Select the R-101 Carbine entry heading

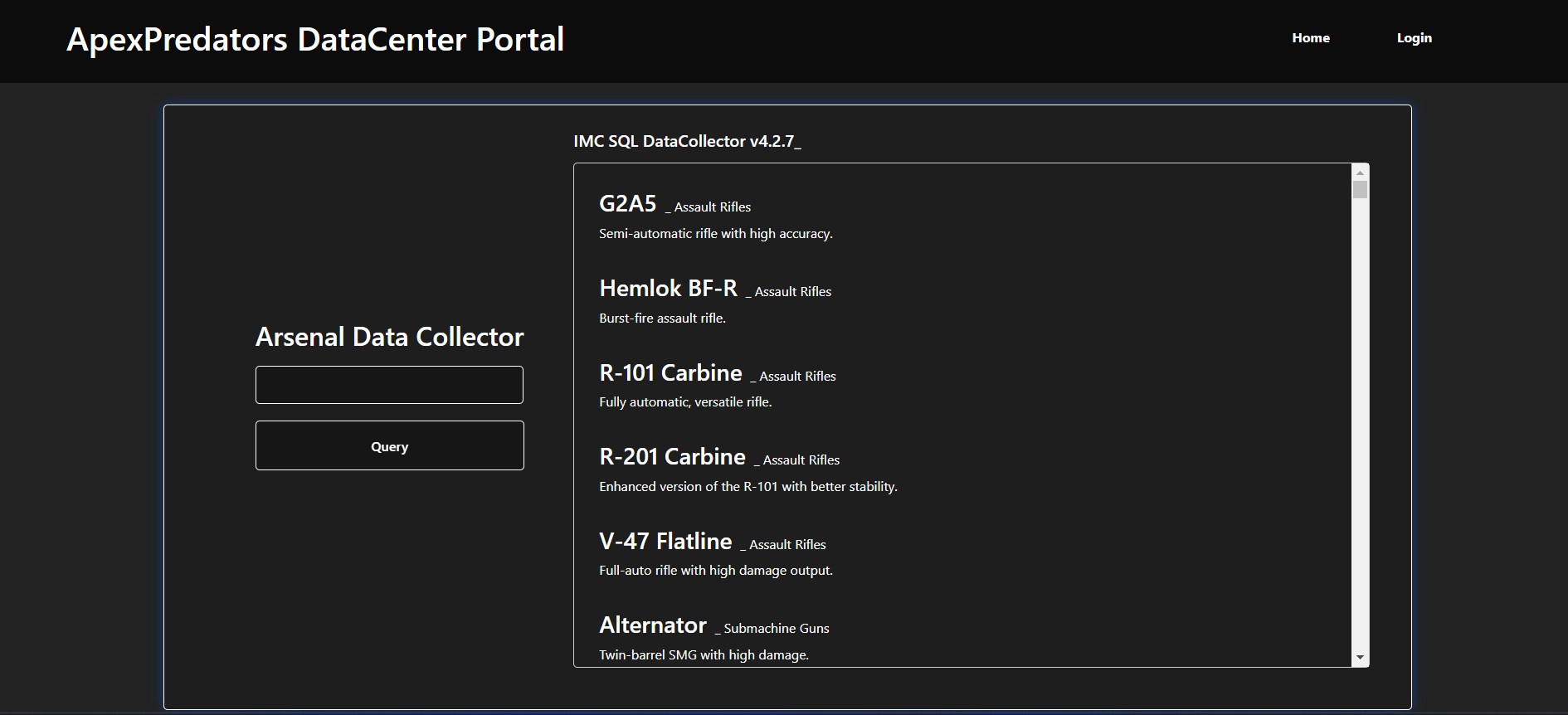pyautogui.click(x=670, y=373)
